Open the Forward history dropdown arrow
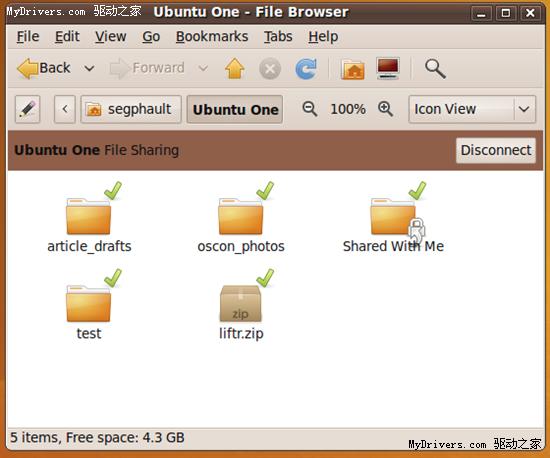 pyautogui.click(x=203, y=68)
